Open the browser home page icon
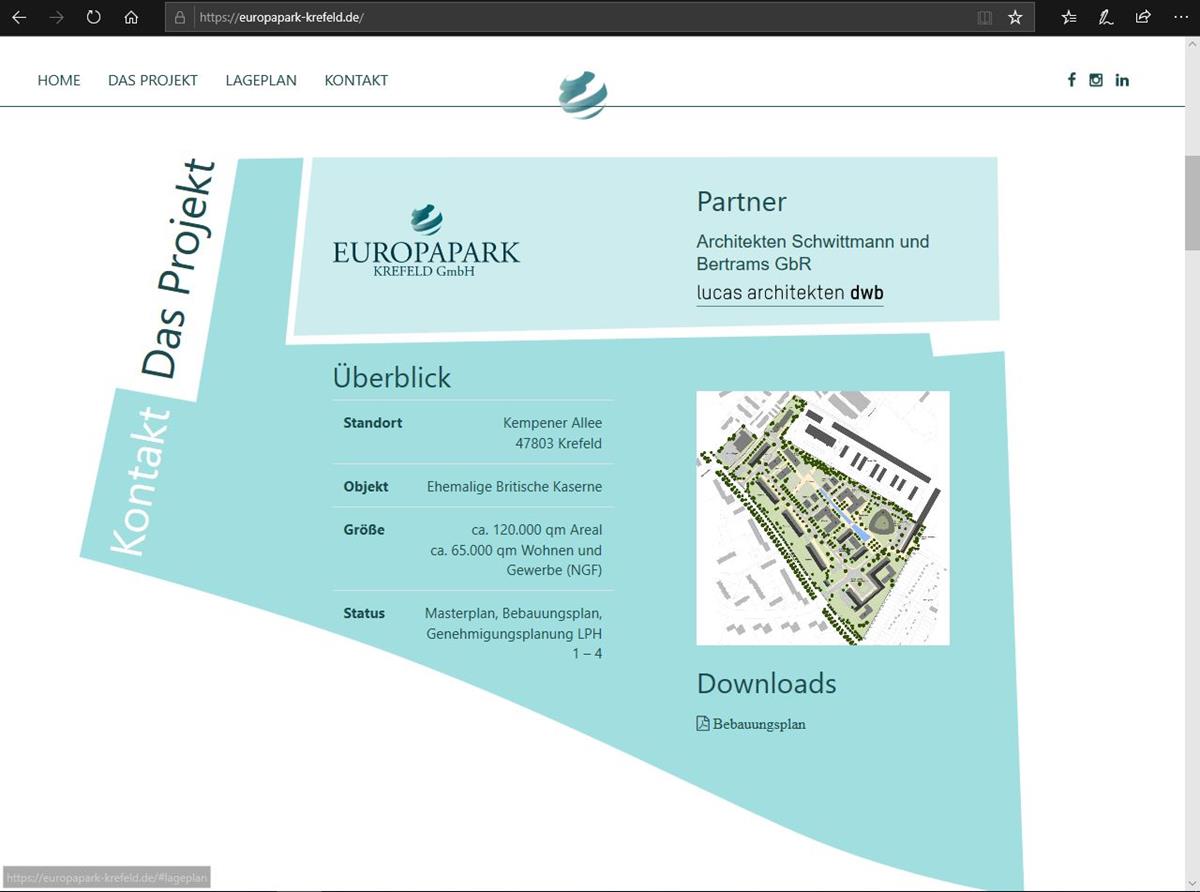Image resolution: width=1200 pixels, height=892 pixels. tap(131, 17)
